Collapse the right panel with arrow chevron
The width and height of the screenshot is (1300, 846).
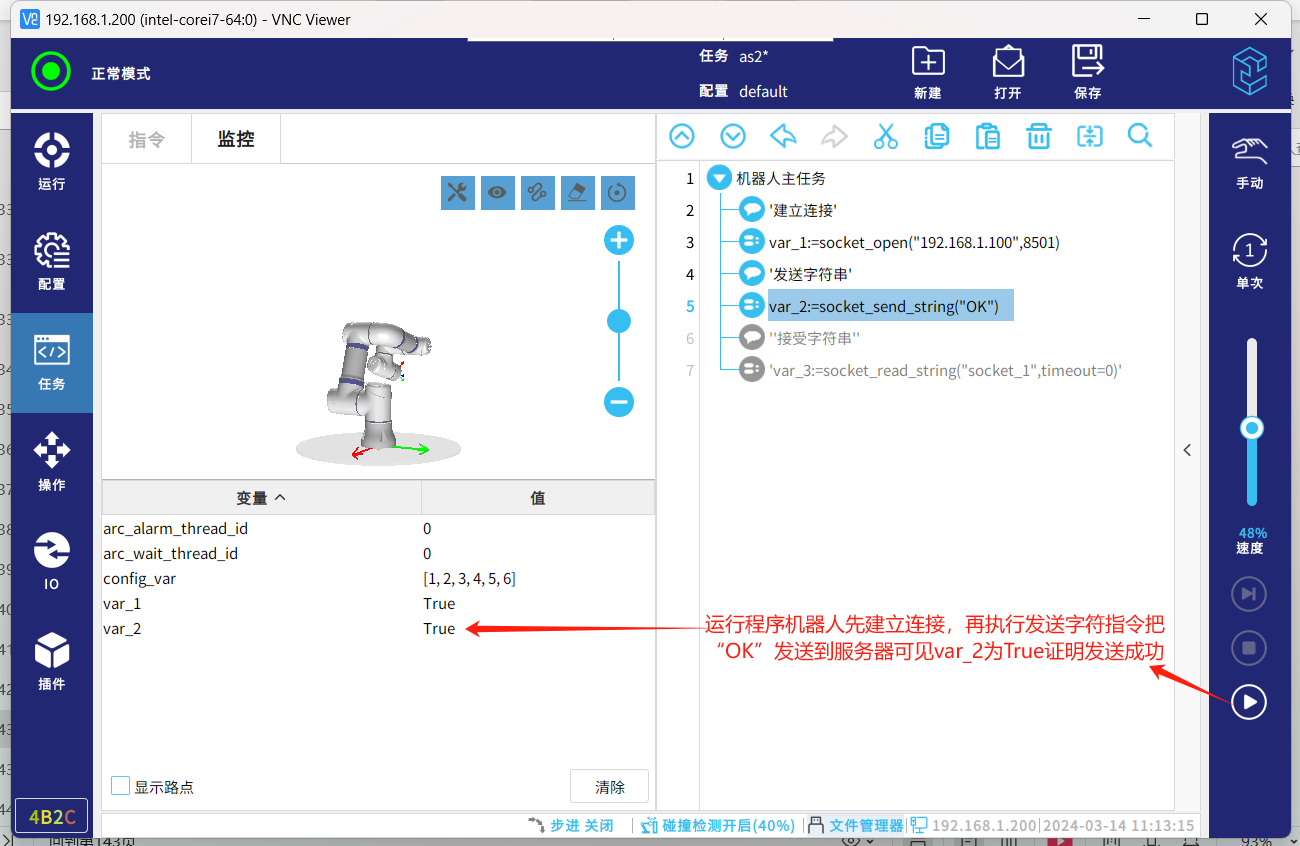pos(1187,450)
